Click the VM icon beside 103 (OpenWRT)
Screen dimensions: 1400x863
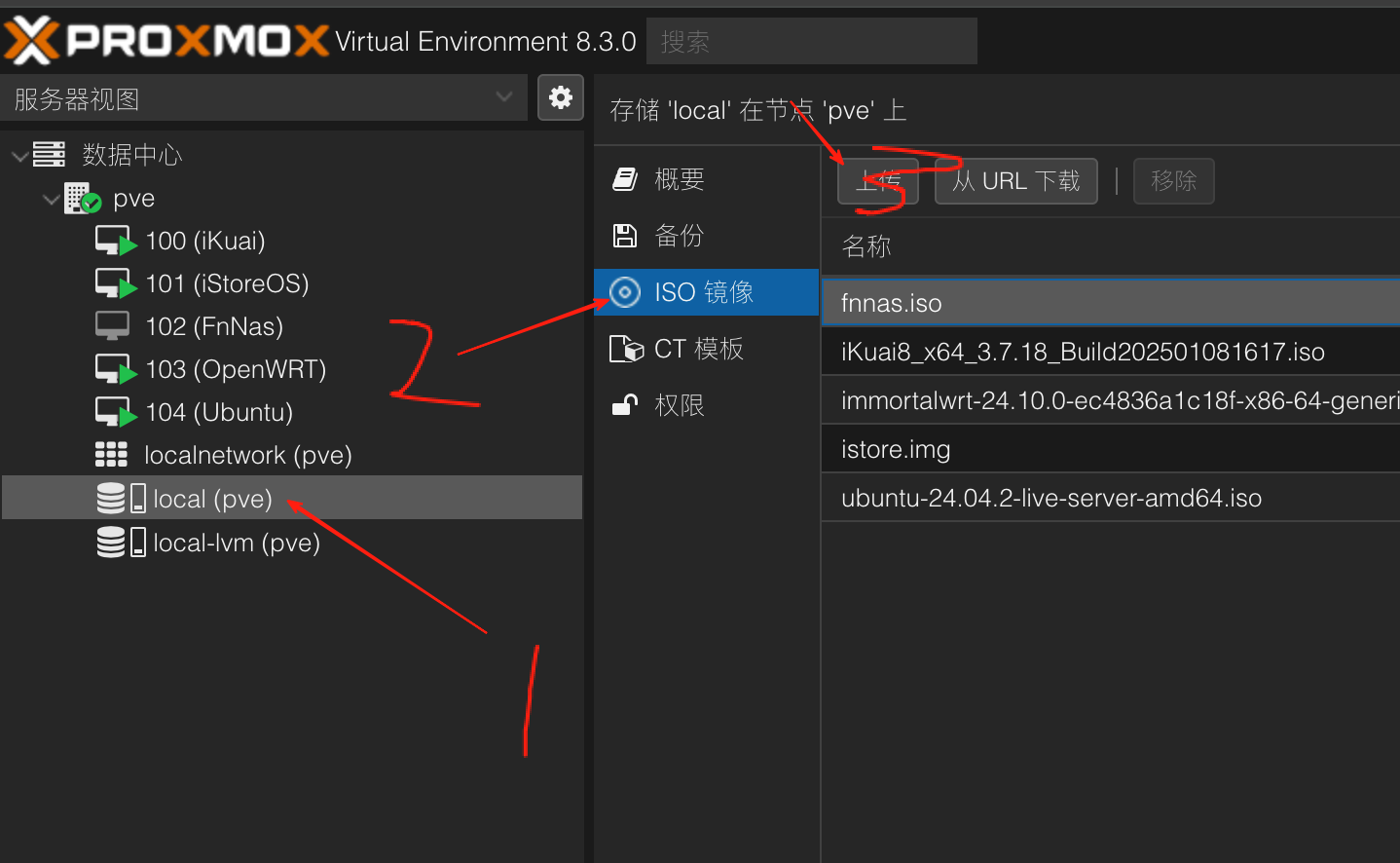[x=116, y=369]
